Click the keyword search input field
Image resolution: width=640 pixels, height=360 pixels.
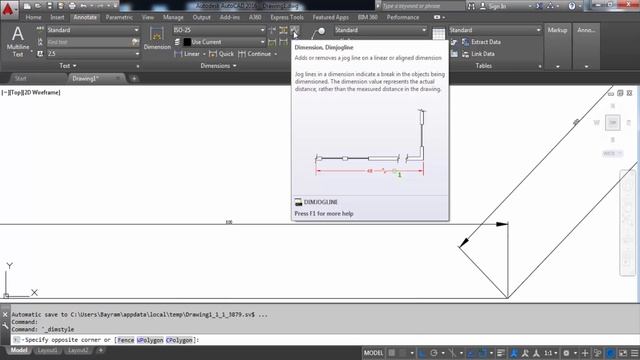point(422,6)
